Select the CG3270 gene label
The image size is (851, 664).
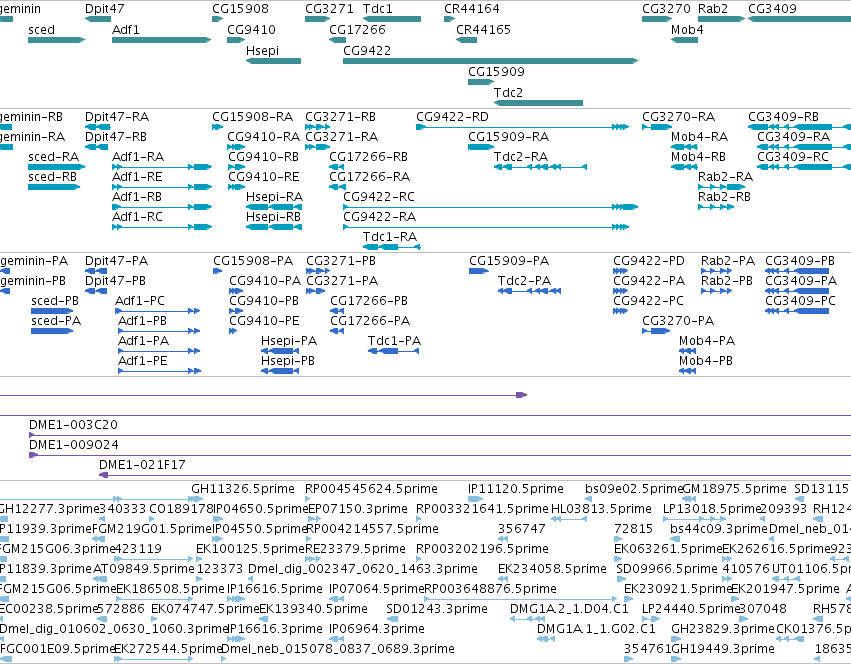[666, 9]
